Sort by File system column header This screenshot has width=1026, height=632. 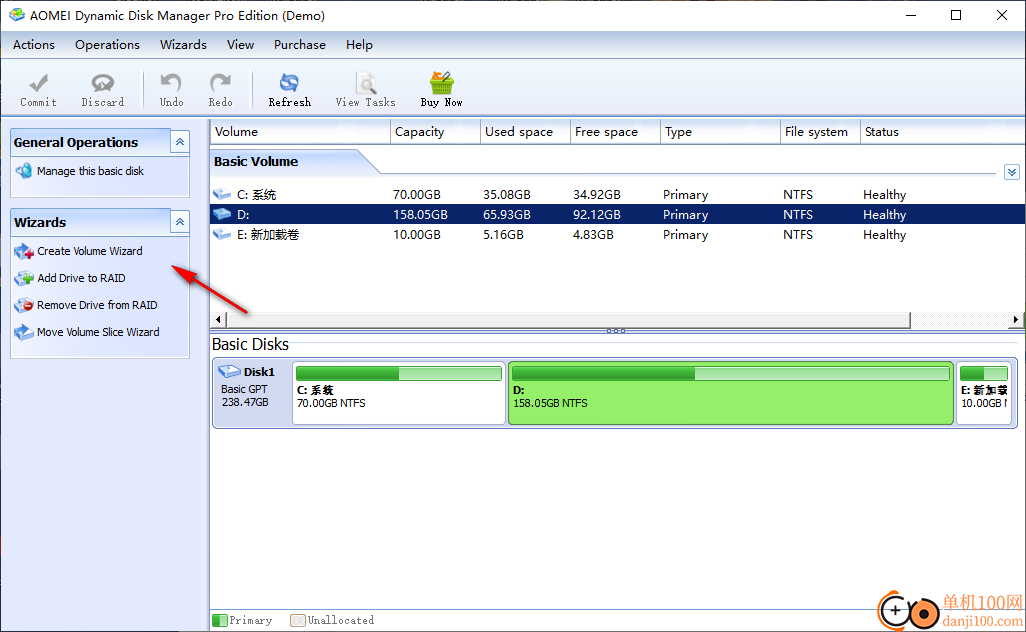tap(821, 132)
